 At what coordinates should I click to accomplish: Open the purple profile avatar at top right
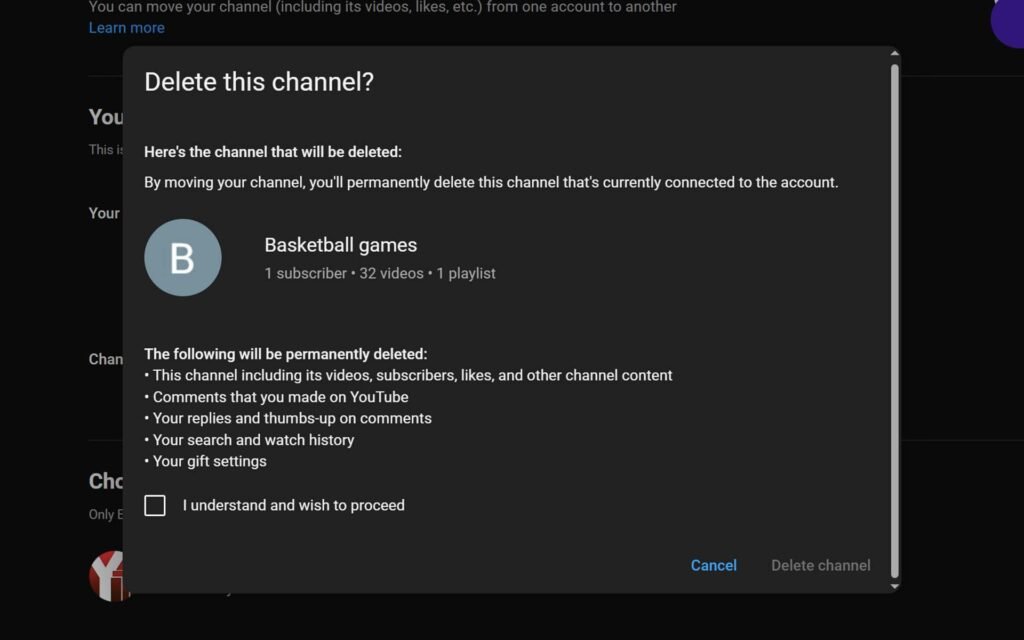tap(1008, 22)
